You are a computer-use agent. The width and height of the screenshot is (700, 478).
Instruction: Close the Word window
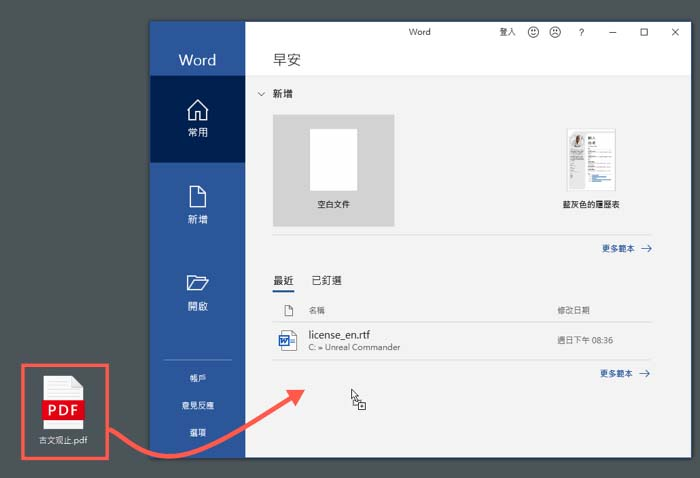pyautogui.click(x=675, y=32)
